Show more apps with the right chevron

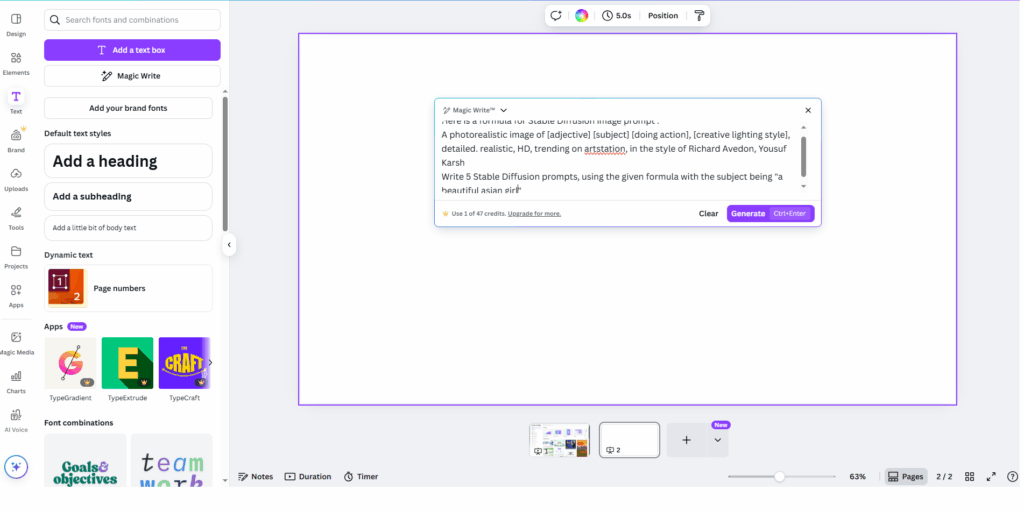210,363
